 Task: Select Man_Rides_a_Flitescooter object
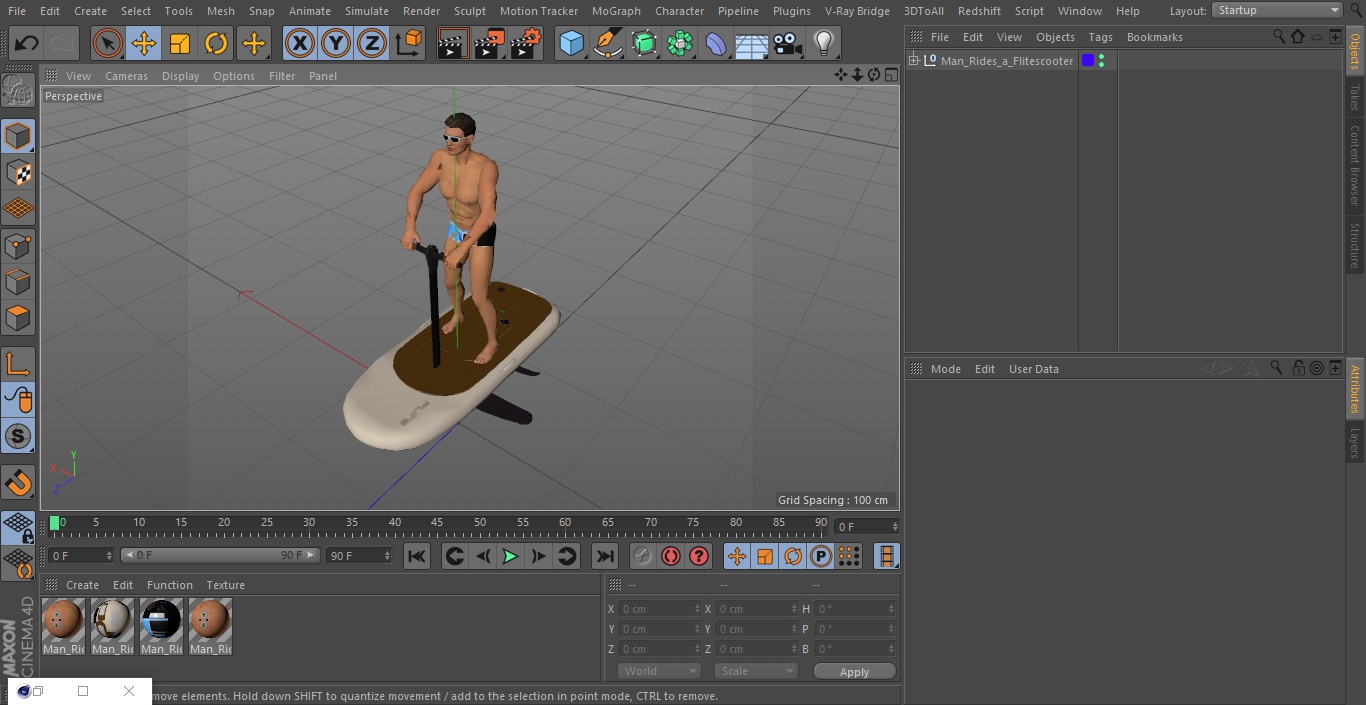pos(1006,61)
